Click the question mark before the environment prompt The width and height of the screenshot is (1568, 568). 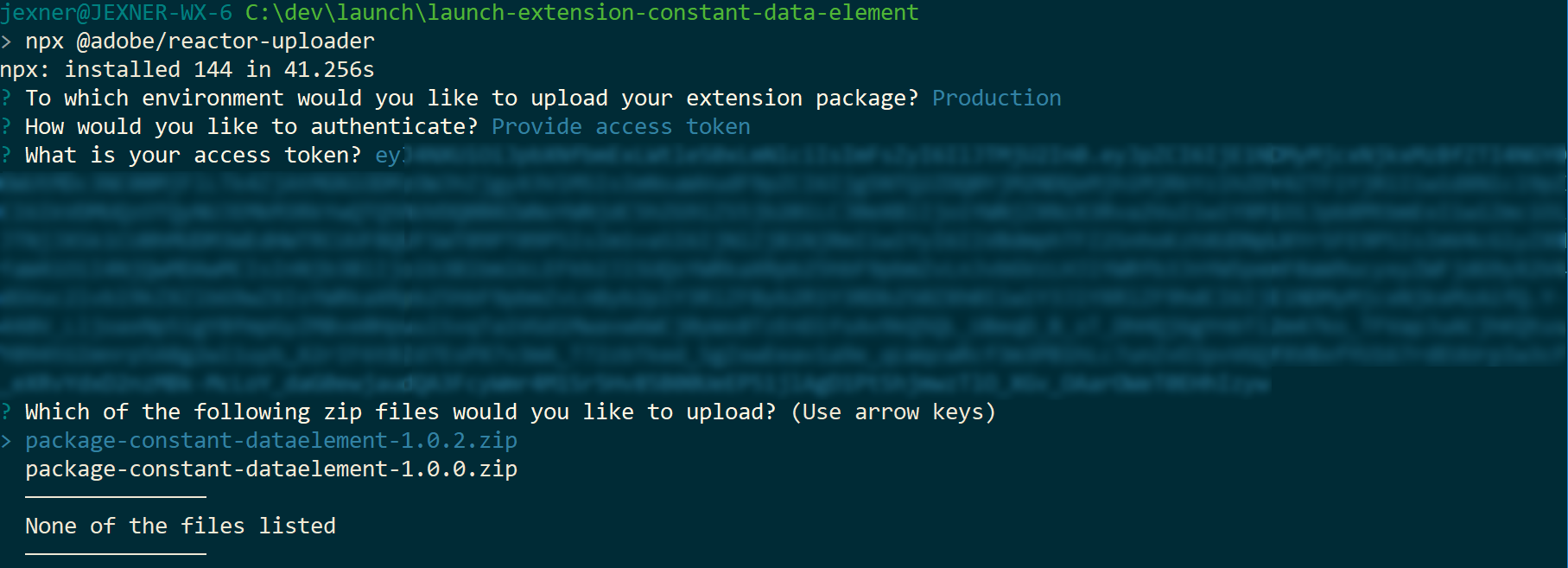[6, 99]
